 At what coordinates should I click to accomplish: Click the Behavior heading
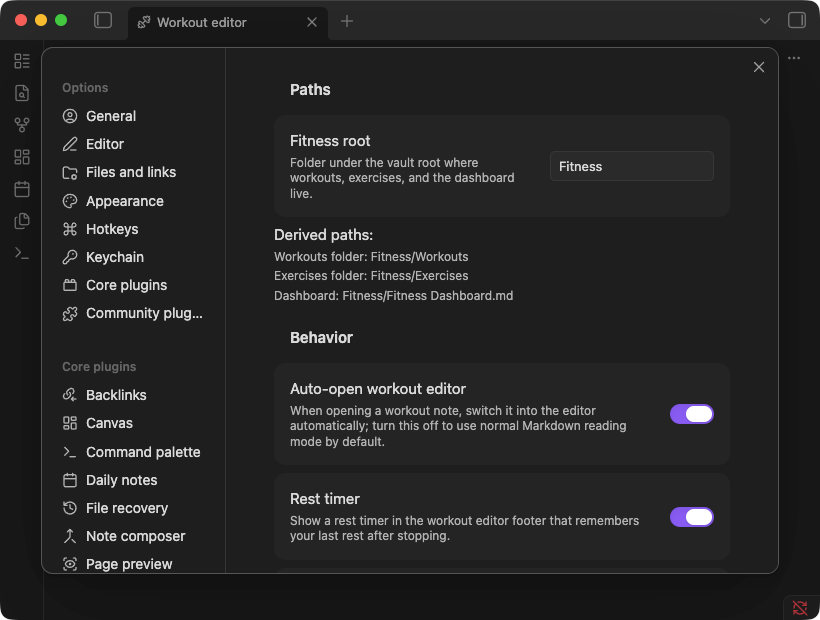[321, 338]
